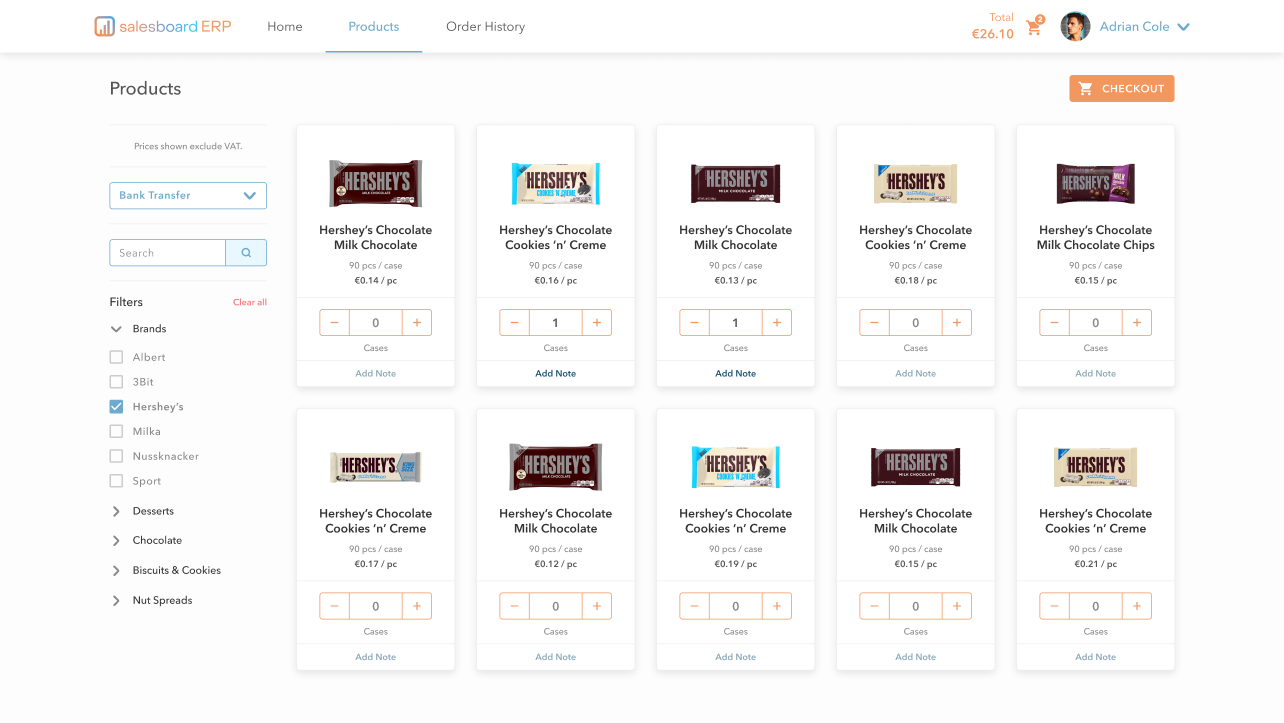Remove a case of €0.19 Cookies 'n' Creme
The width and height of the screenshot is (1284, 723).
pos(695,606)
